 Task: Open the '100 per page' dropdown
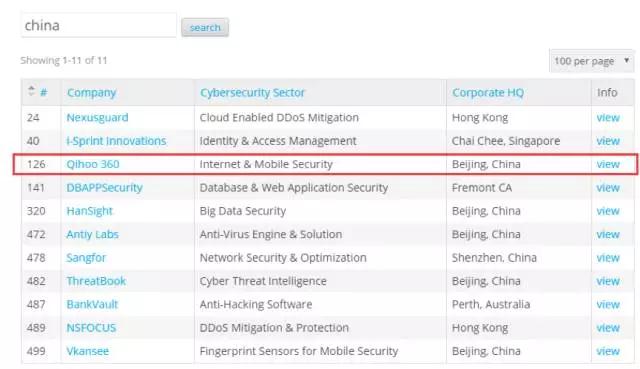pos(591,61)
